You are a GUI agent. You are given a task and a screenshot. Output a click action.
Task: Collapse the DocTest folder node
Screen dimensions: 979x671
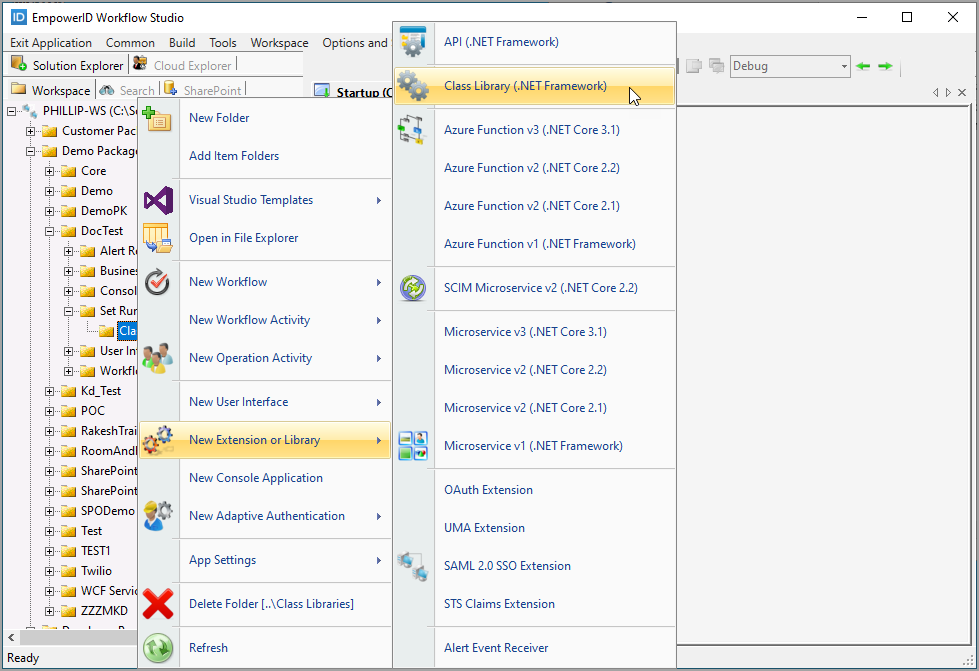pos(50,231)
